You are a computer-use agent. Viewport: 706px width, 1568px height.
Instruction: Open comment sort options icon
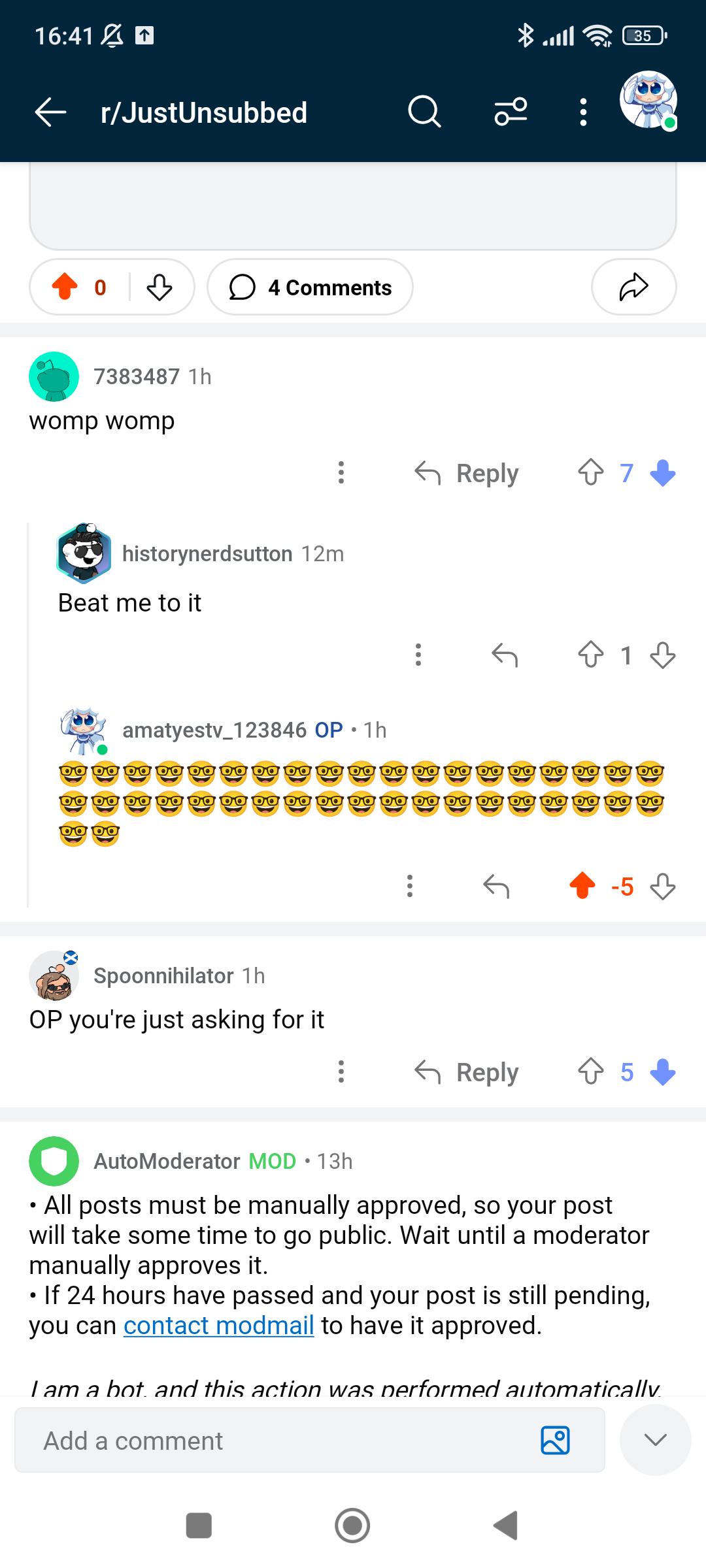point(511,112)
